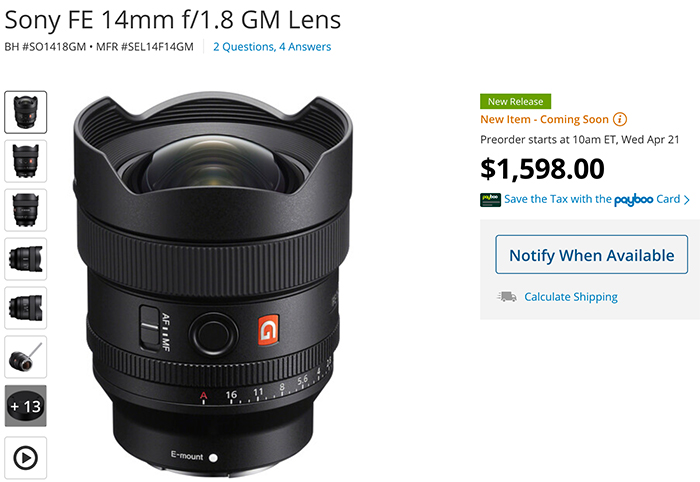700x482 pixels.
Task: Select the fourth lens thumbnail
Action: point(25,259)
